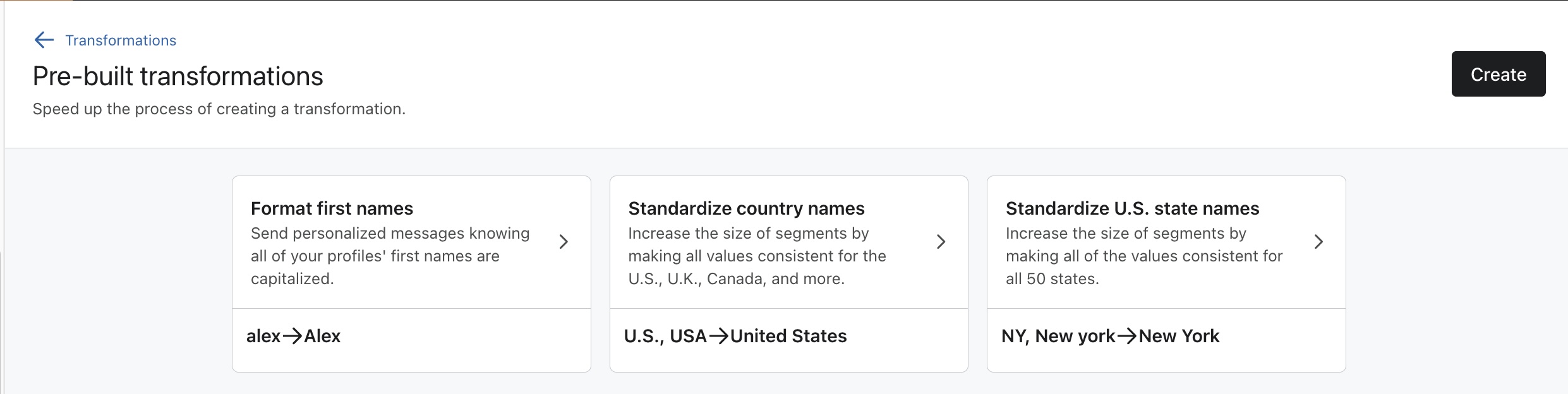Click the state names card description
This screenshot has width=1568, height=394.
(1143, 256)
